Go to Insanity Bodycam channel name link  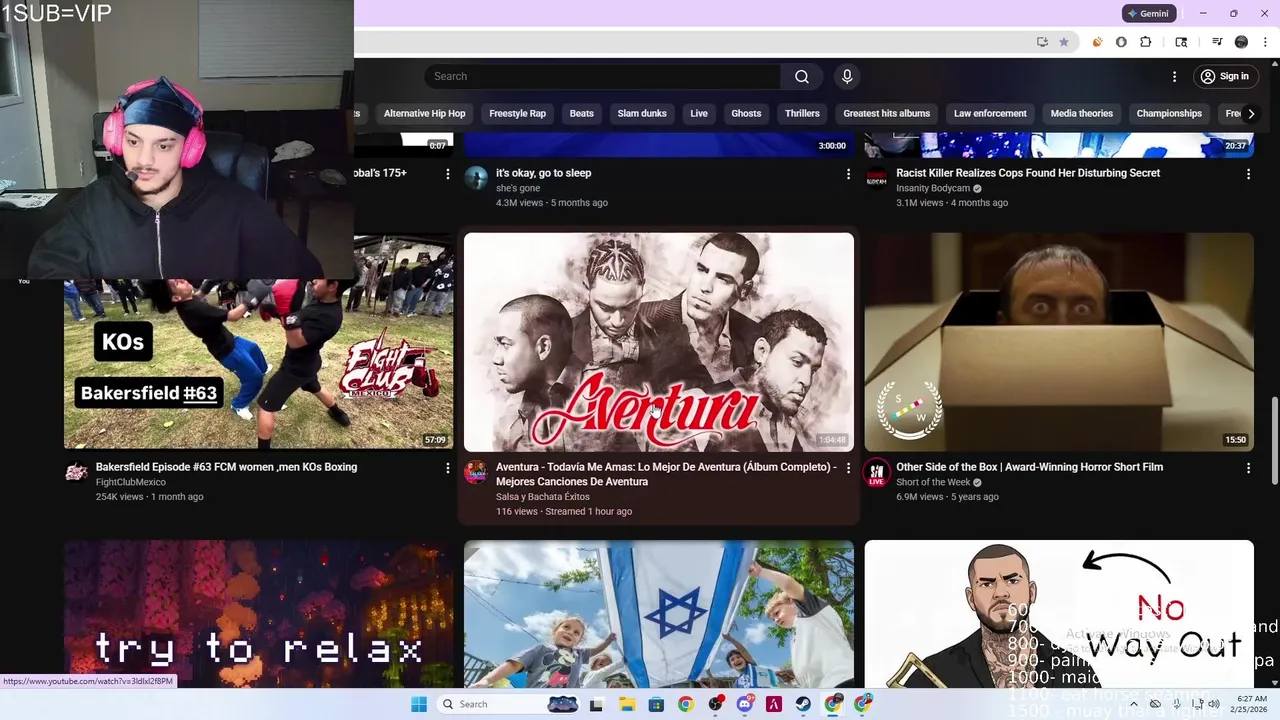point(933,188)
